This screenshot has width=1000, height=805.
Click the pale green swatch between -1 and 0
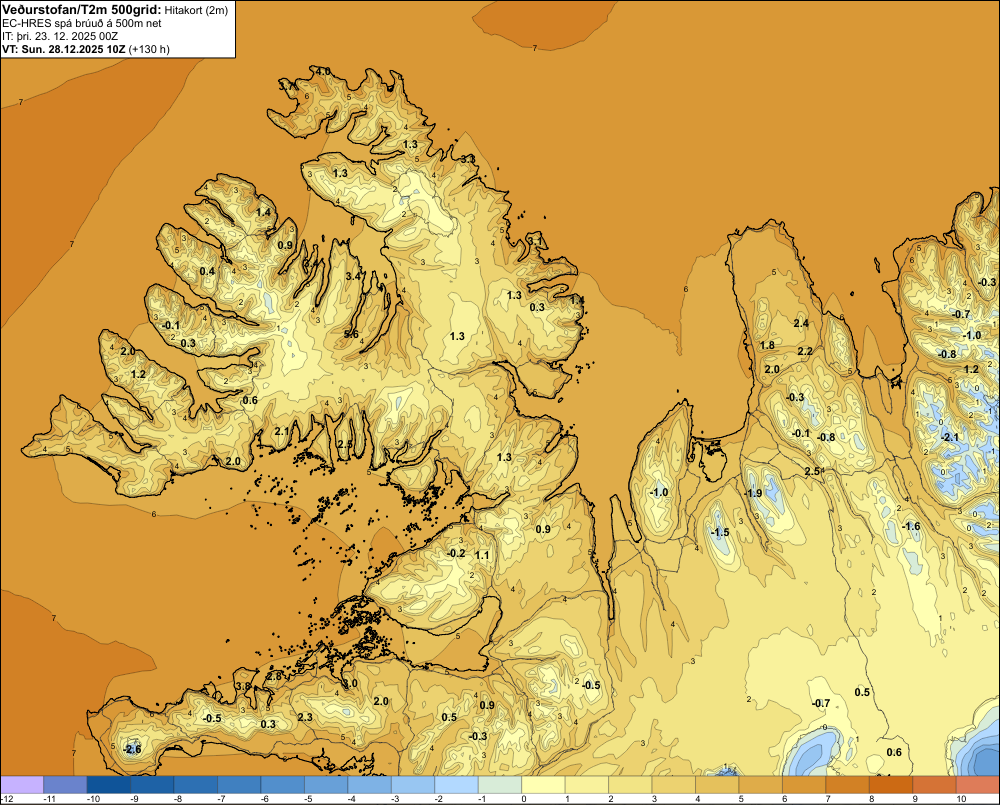coord(500,785)
